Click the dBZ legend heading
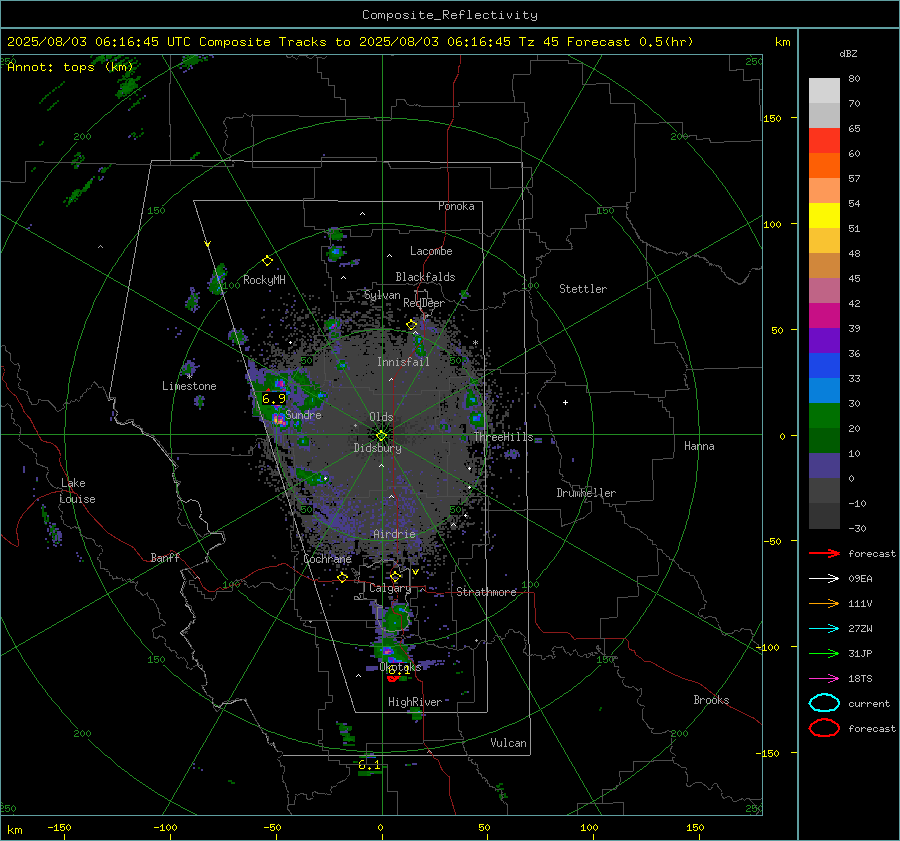Image resolution: width=900 pixels, height=841 pixels. 848,54
